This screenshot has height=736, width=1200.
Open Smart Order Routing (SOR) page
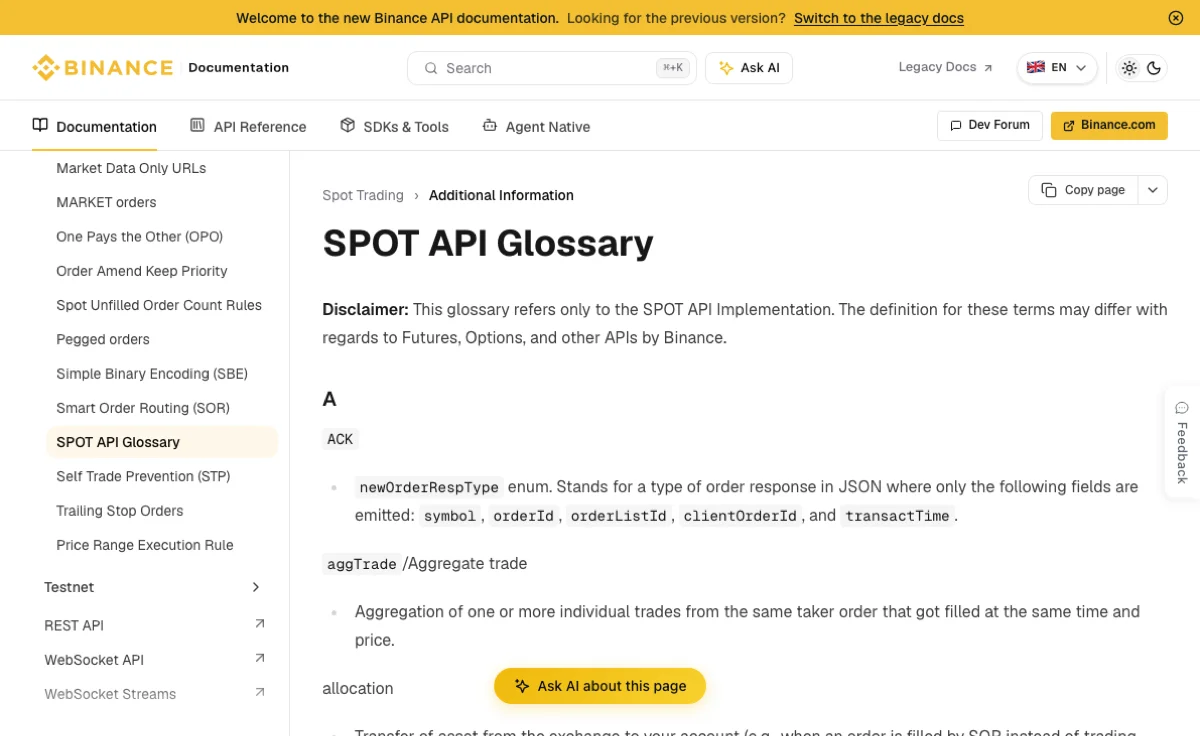(143, 408)
